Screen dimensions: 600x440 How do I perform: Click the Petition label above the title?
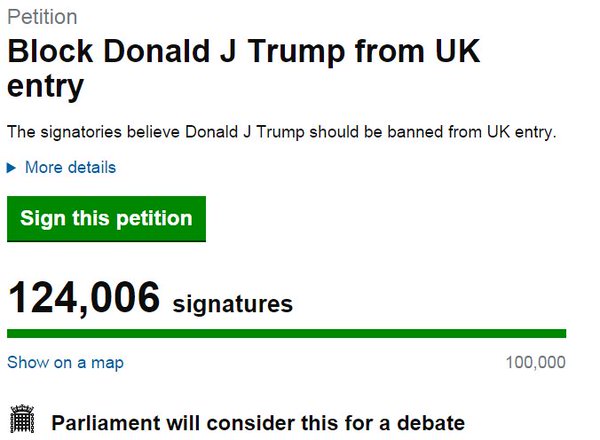pos(42,17)
